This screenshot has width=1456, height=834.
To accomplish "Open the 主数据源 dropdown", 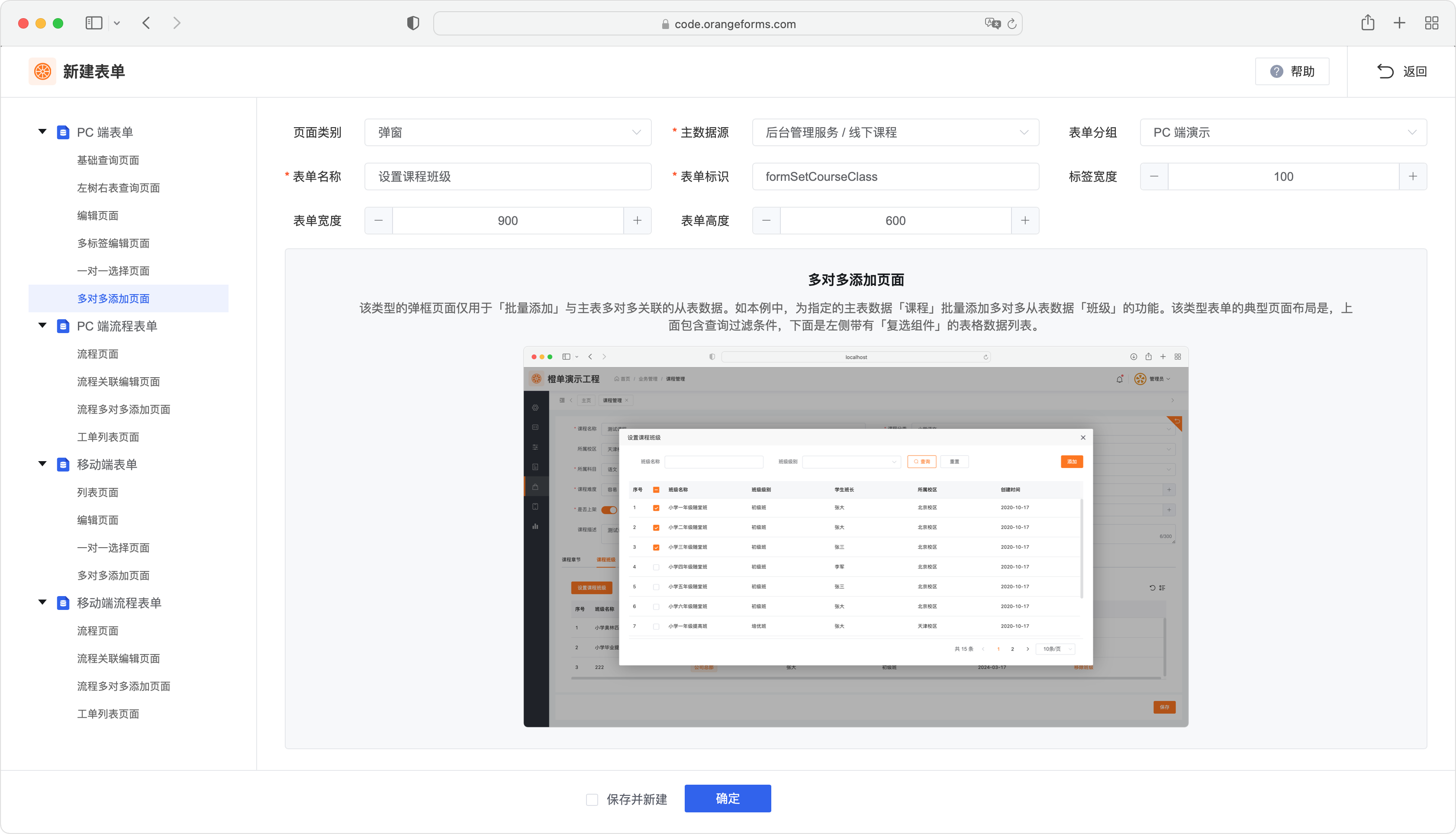I will click(x=896, y=132).
